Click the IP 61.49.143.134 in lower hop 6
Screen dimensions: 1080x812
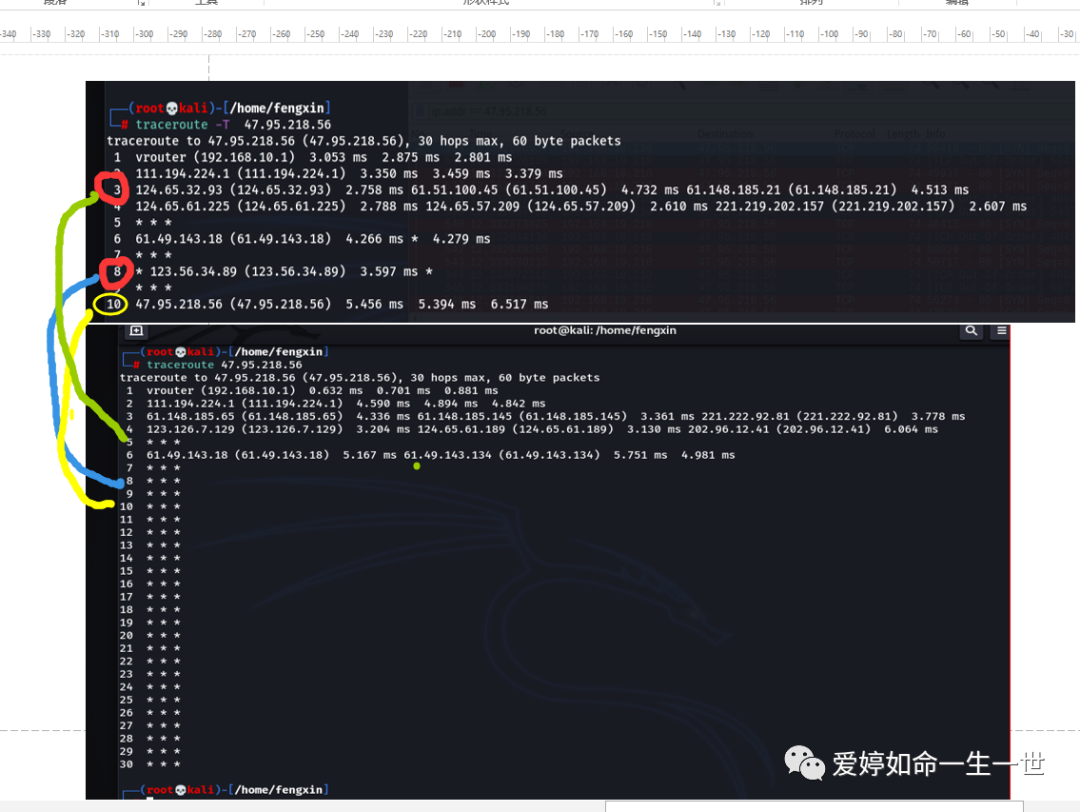pyautogui.click(x=450, y=455)
